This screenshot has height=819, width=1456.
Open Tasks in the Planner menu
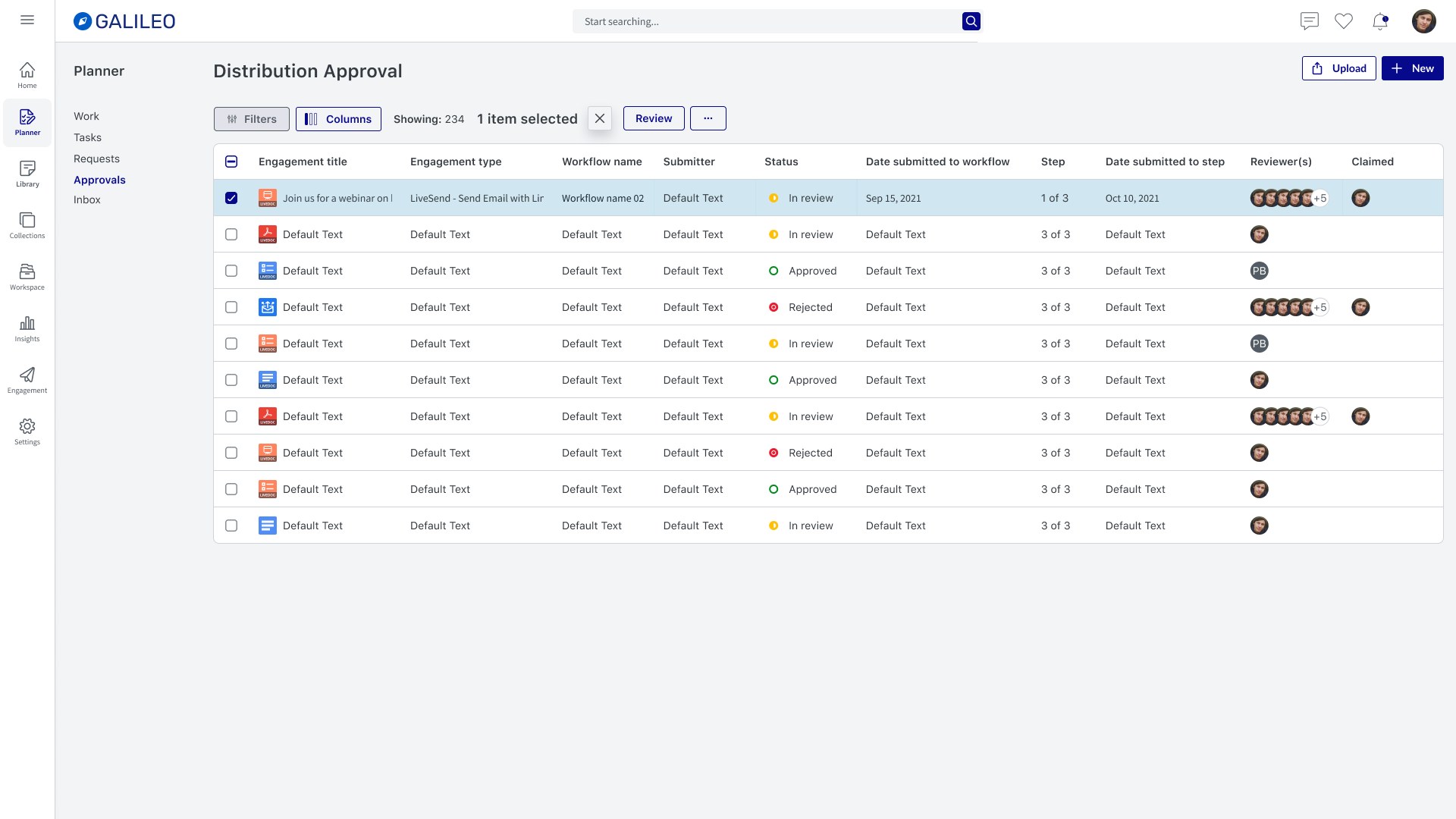(x=87, y=137)
